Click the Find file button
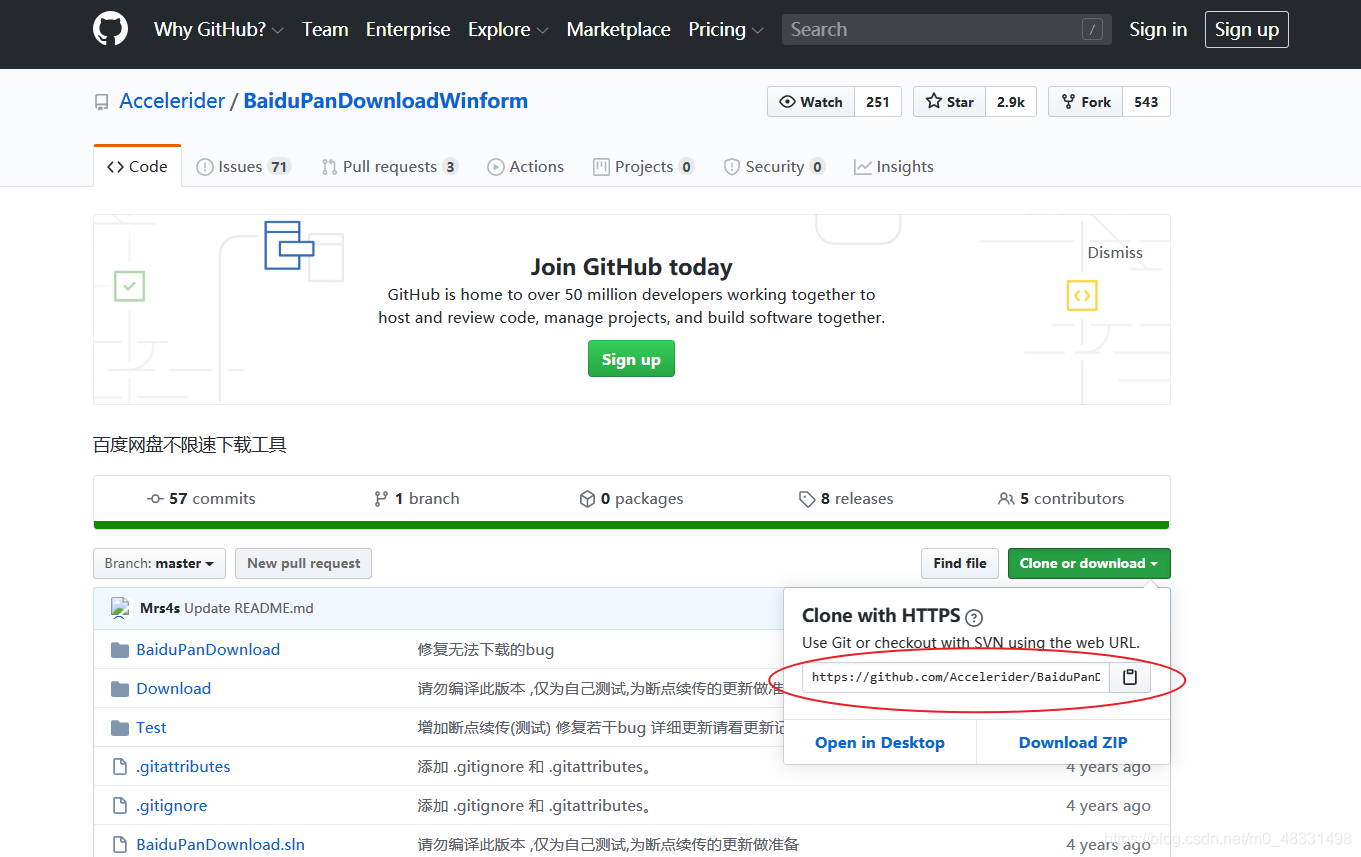This screenshot has width=1361, height=857. coord(960,564)
